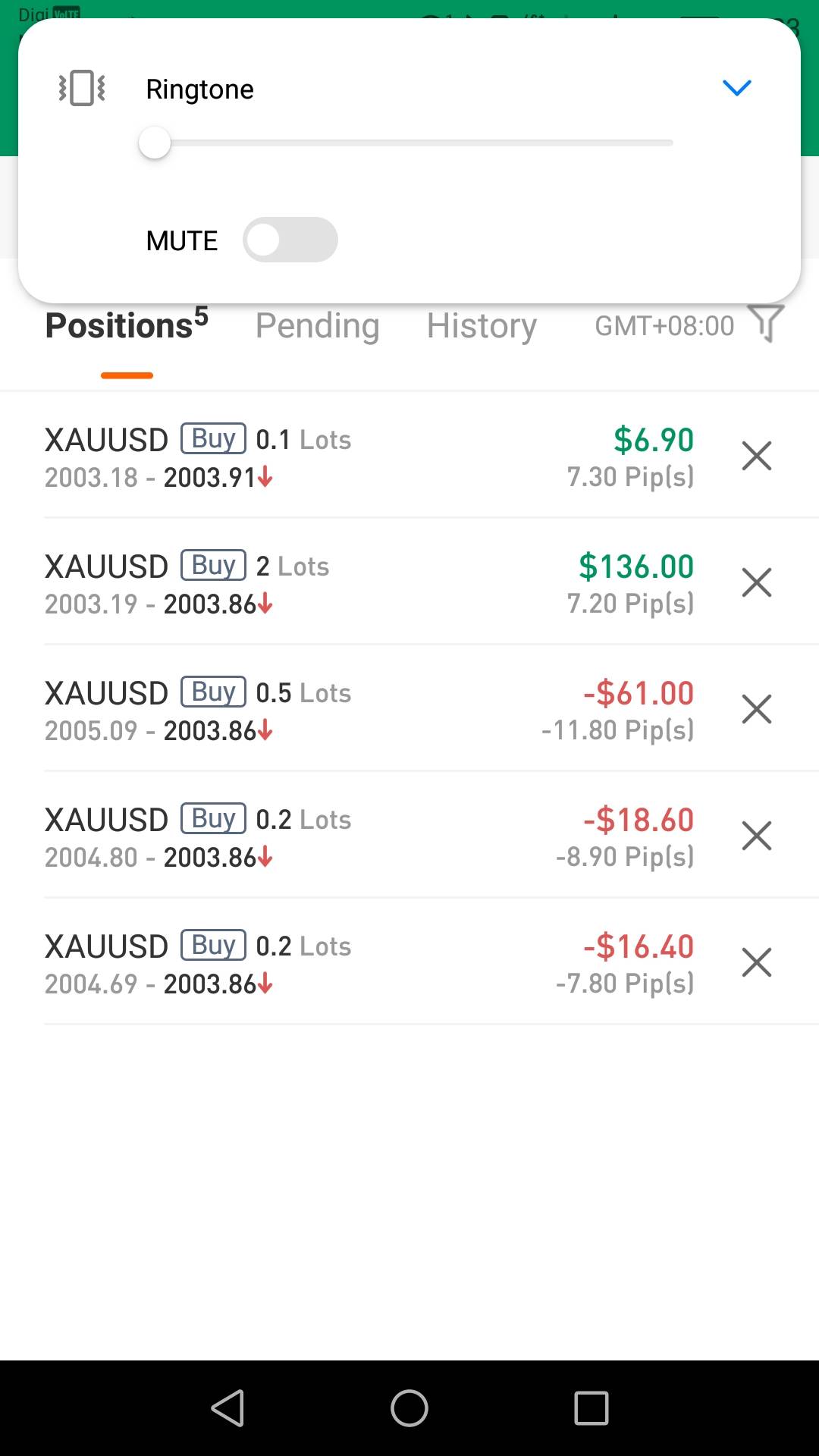Close the position losing $16.40
Viewport: 819px width, 1456px height.
(756, 963)
